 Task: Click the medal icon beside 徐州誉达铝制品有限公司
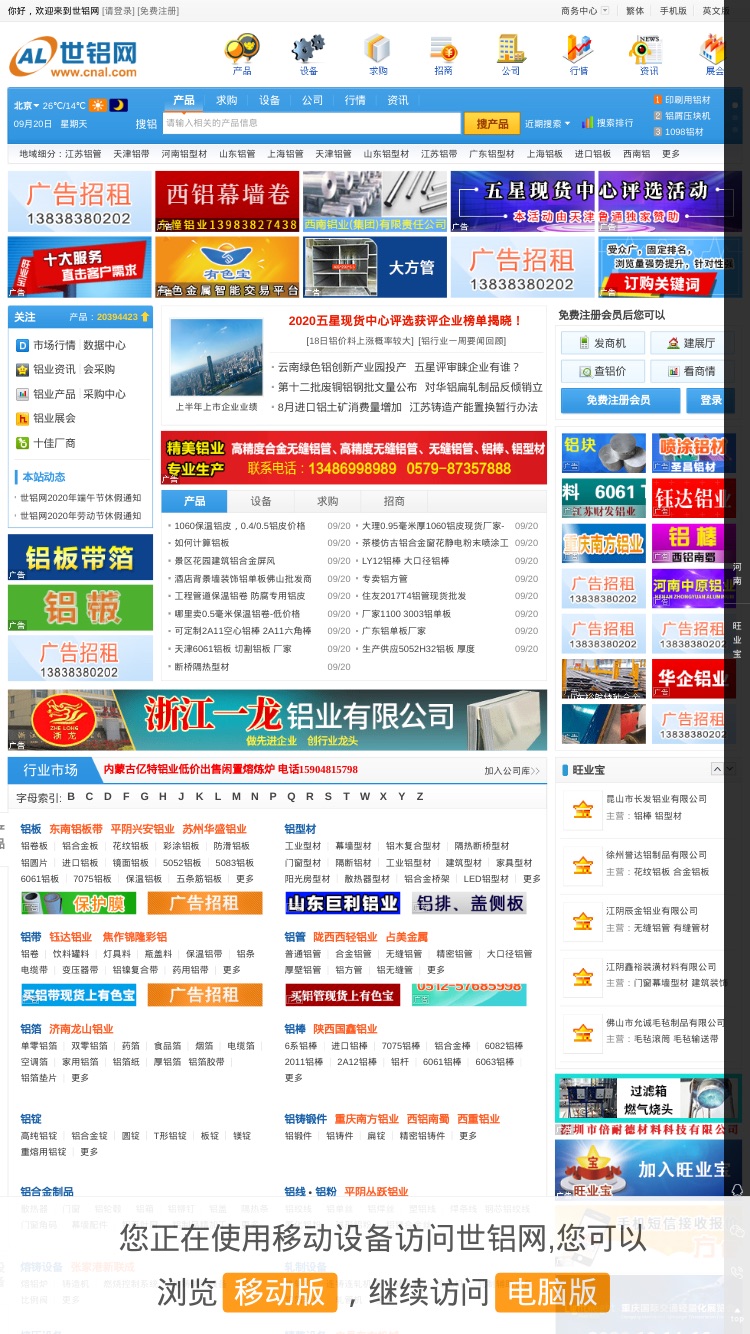582,865
